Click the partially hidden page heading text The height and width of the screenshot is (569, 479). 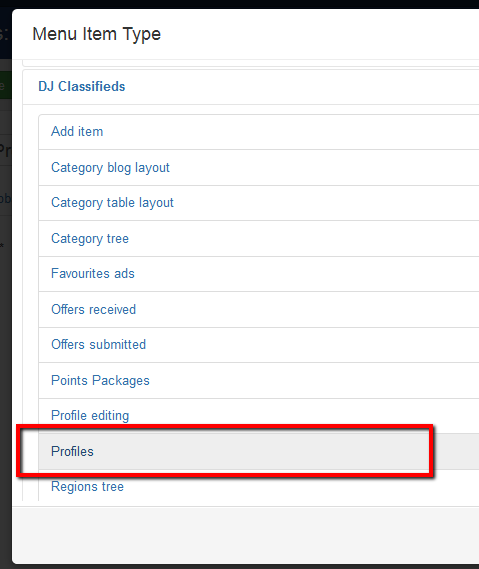[x=4, y=33]
